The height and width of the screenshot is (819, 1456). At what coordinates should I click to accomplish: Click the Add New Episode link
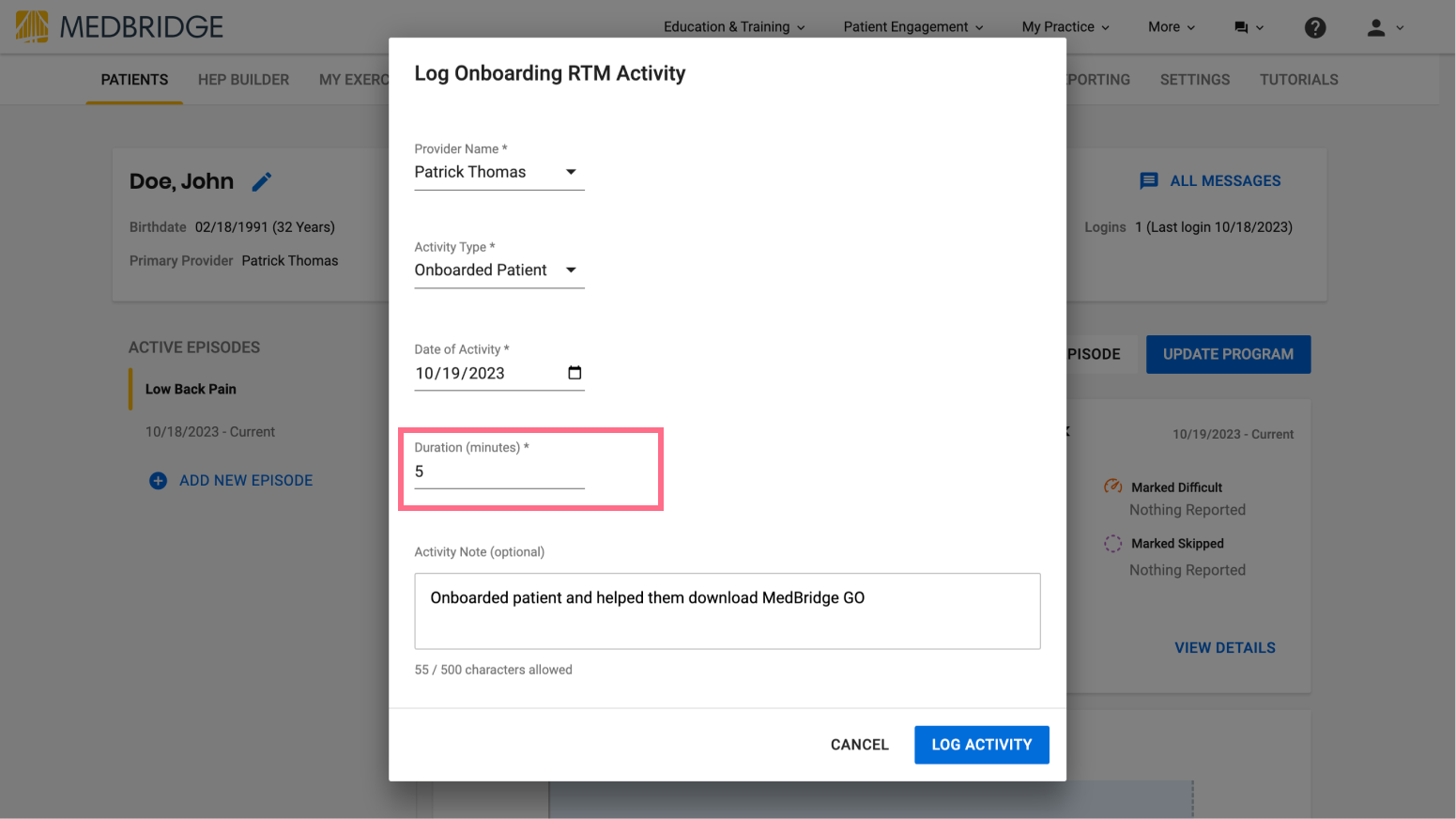(x=246, y=481)
